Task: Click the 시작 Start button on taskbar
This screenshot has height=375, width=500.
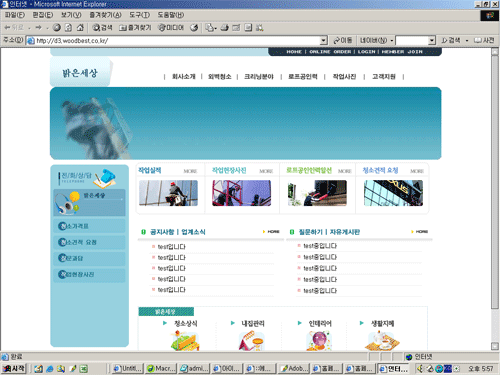Action: (13, 369)
